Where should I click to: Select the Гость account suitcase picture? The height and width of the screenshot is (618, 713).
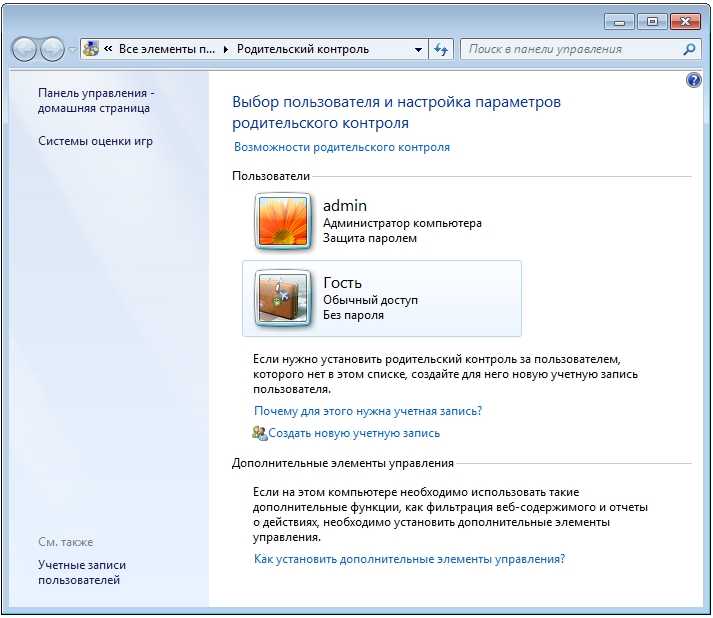[283, 298]
